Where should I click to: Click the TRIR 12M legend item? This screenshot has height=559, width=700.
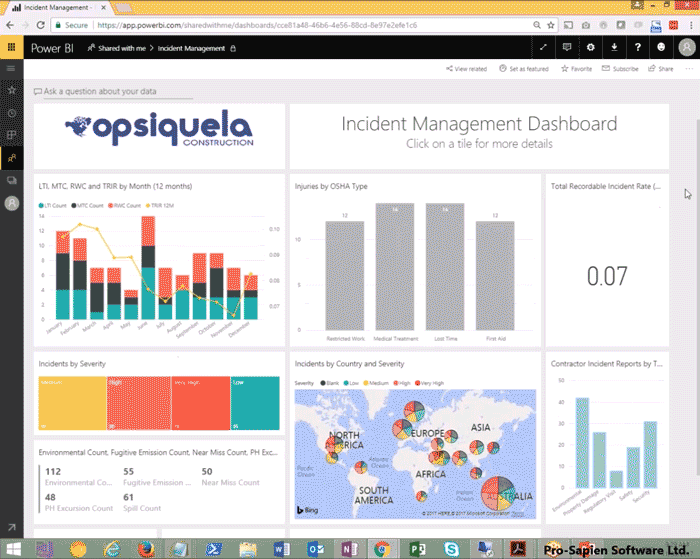pyautogui.click(x=160, y=205)
